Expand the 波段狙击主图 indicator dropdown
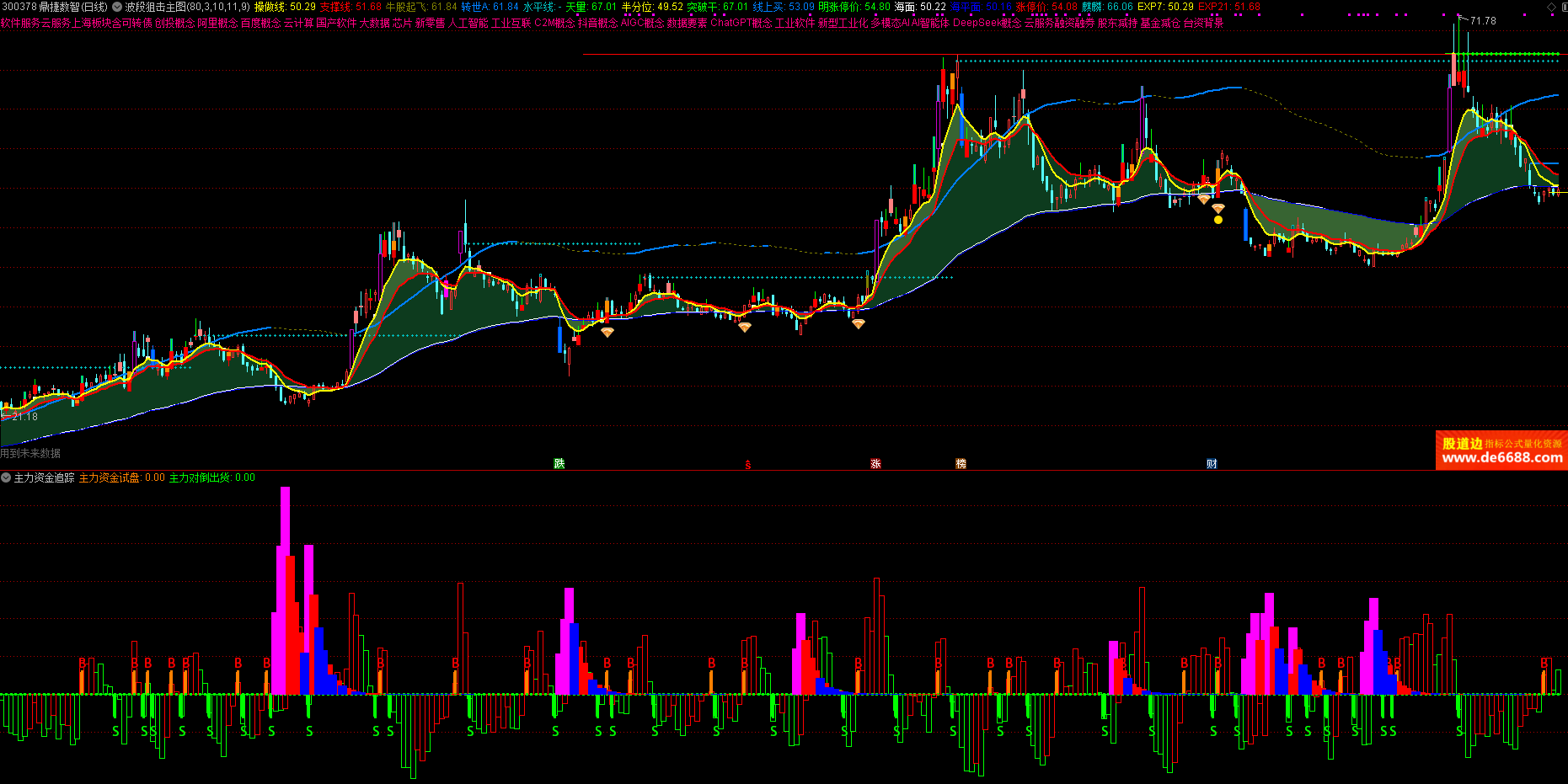Image resolution: width=1568 pixels, height=784 pixels. pos(117,7)
